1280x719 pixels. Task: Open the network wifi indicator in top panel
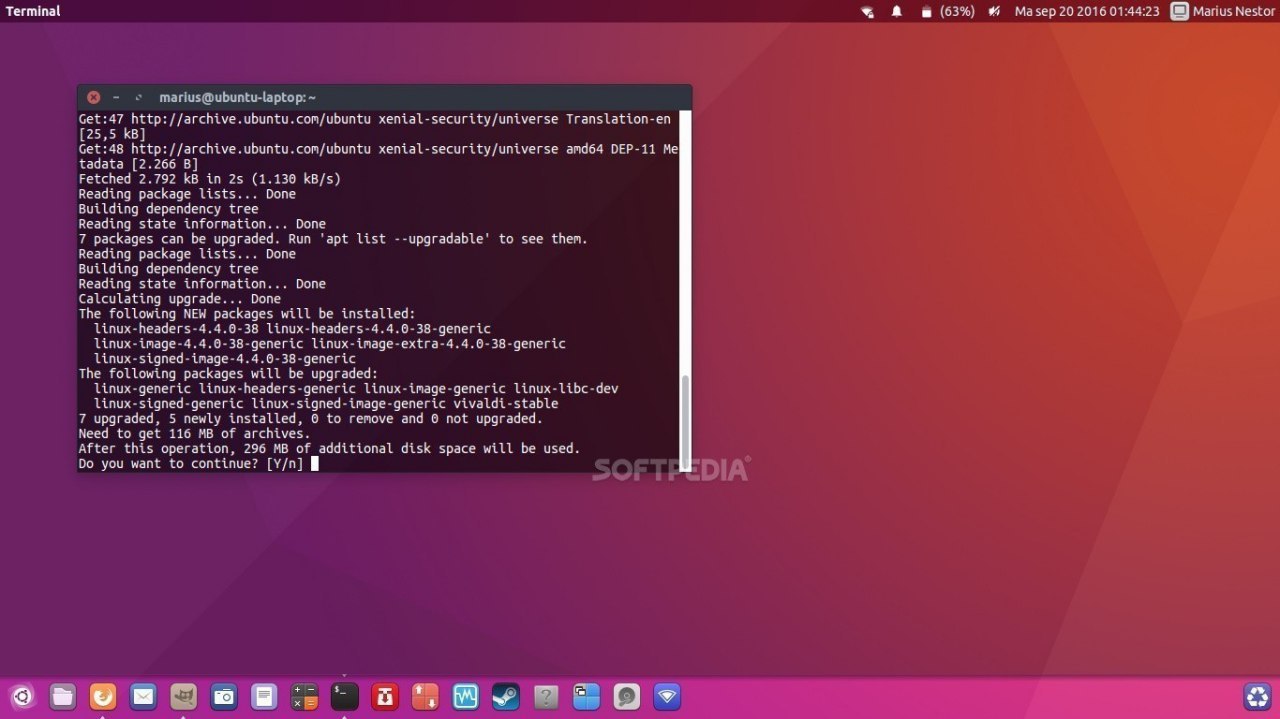pyautogui.click(x=867, y=11)
